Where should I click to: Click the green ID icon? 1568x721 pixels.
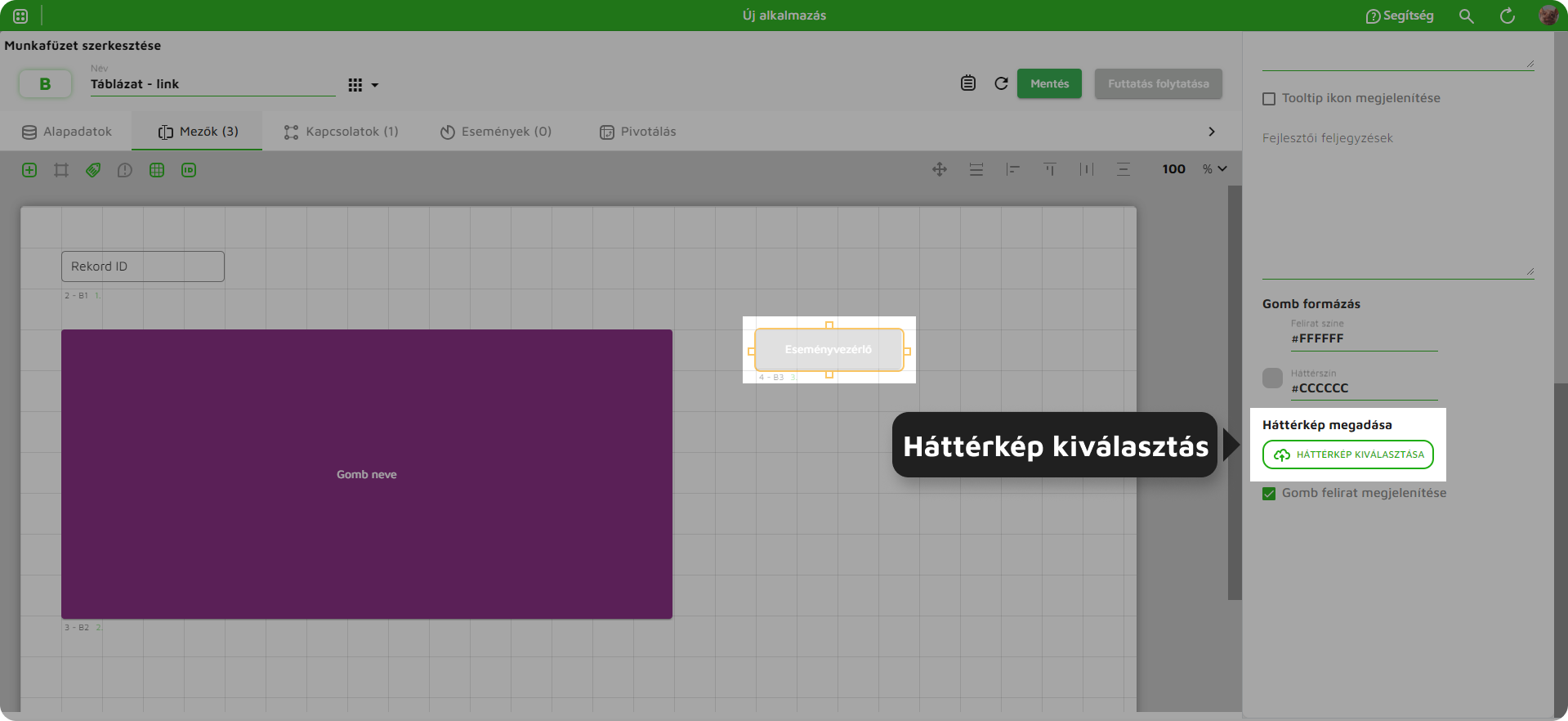189,170
